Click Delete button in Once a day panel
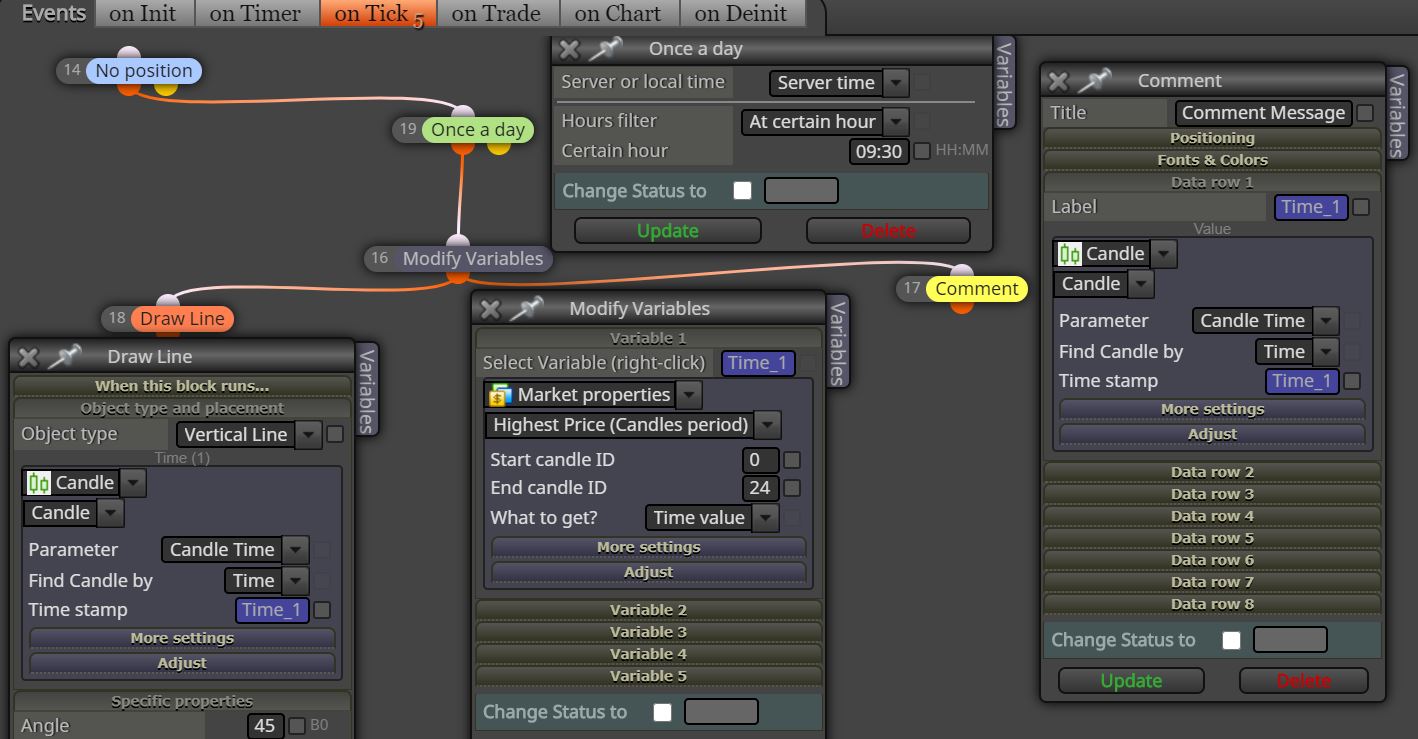This screenshot has width=1418, height=739. [x=888, y=231]
